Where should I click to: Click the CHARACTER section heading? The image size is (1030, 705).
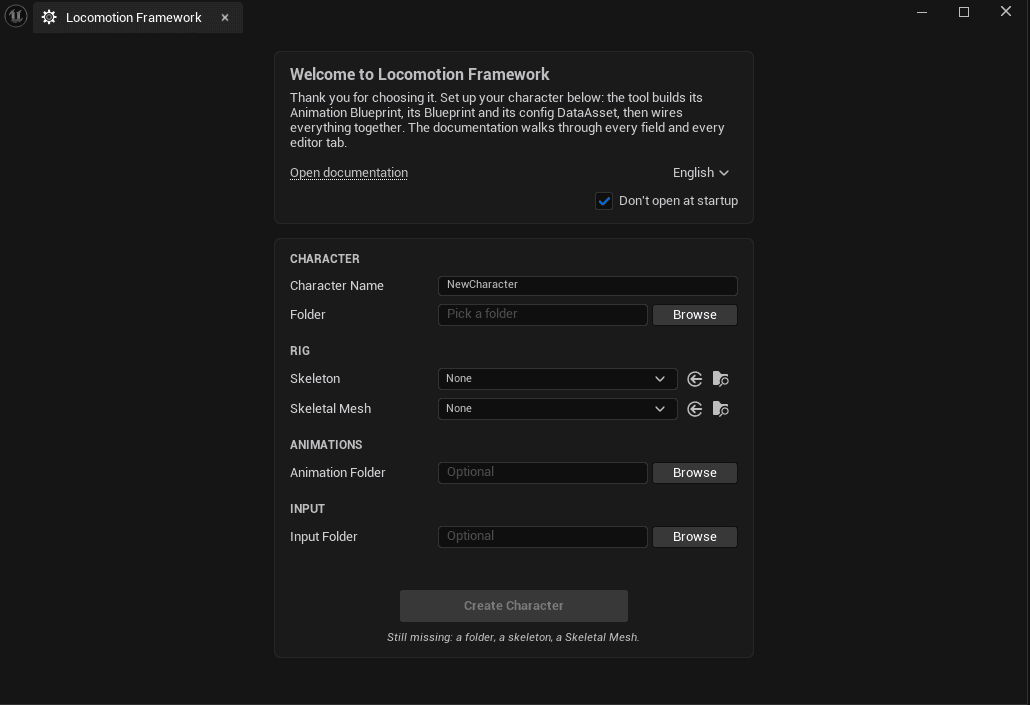325,259
